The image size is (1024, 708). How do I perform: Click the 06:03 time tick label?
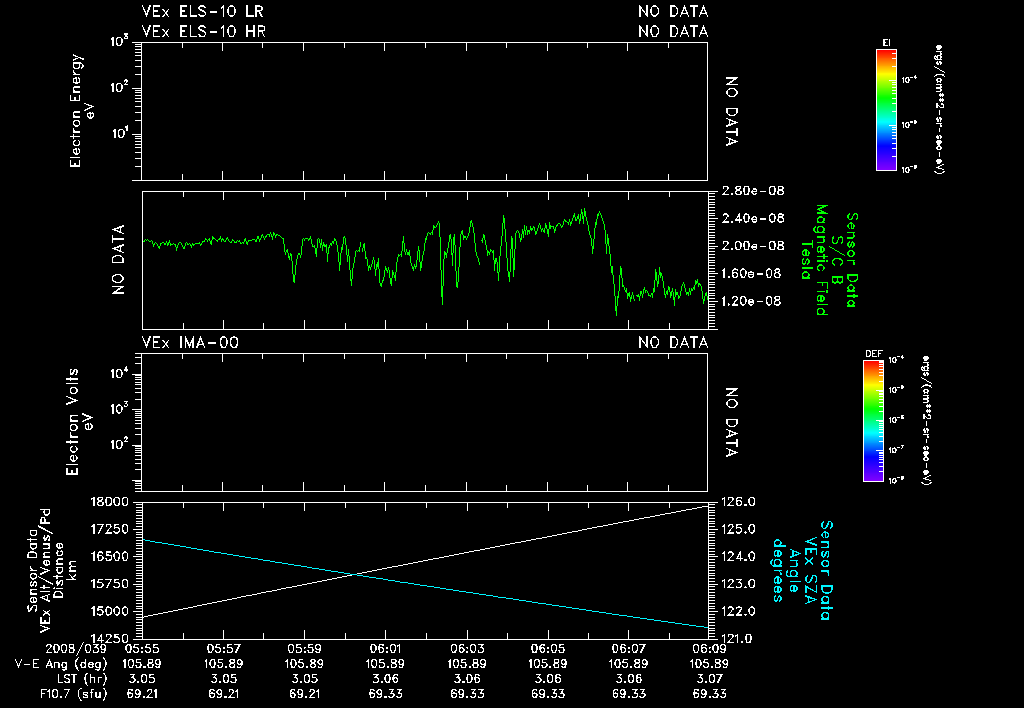click(x=466, y=649)
